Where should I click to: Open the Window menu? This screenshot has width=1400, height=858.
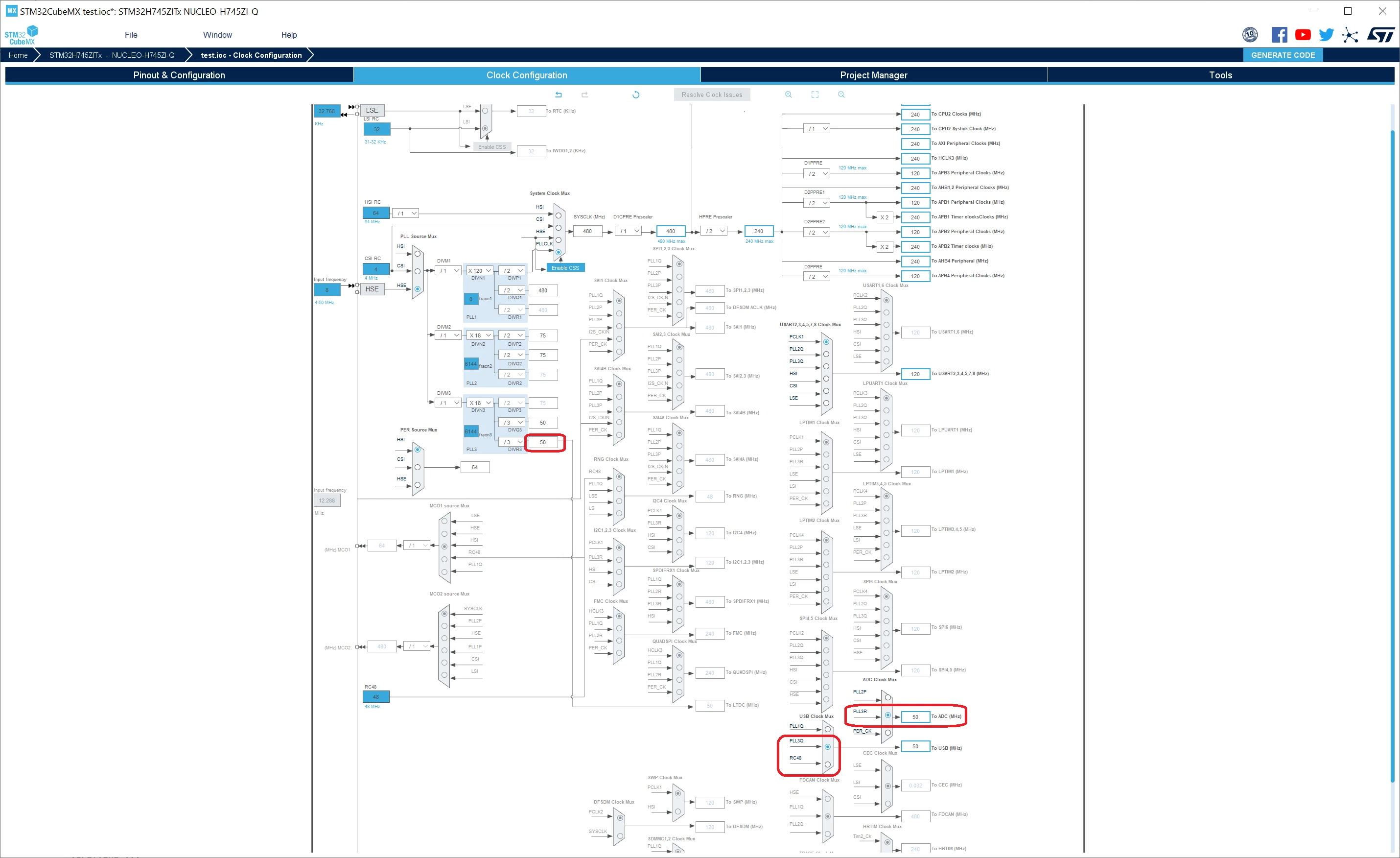tap(218, 35)
